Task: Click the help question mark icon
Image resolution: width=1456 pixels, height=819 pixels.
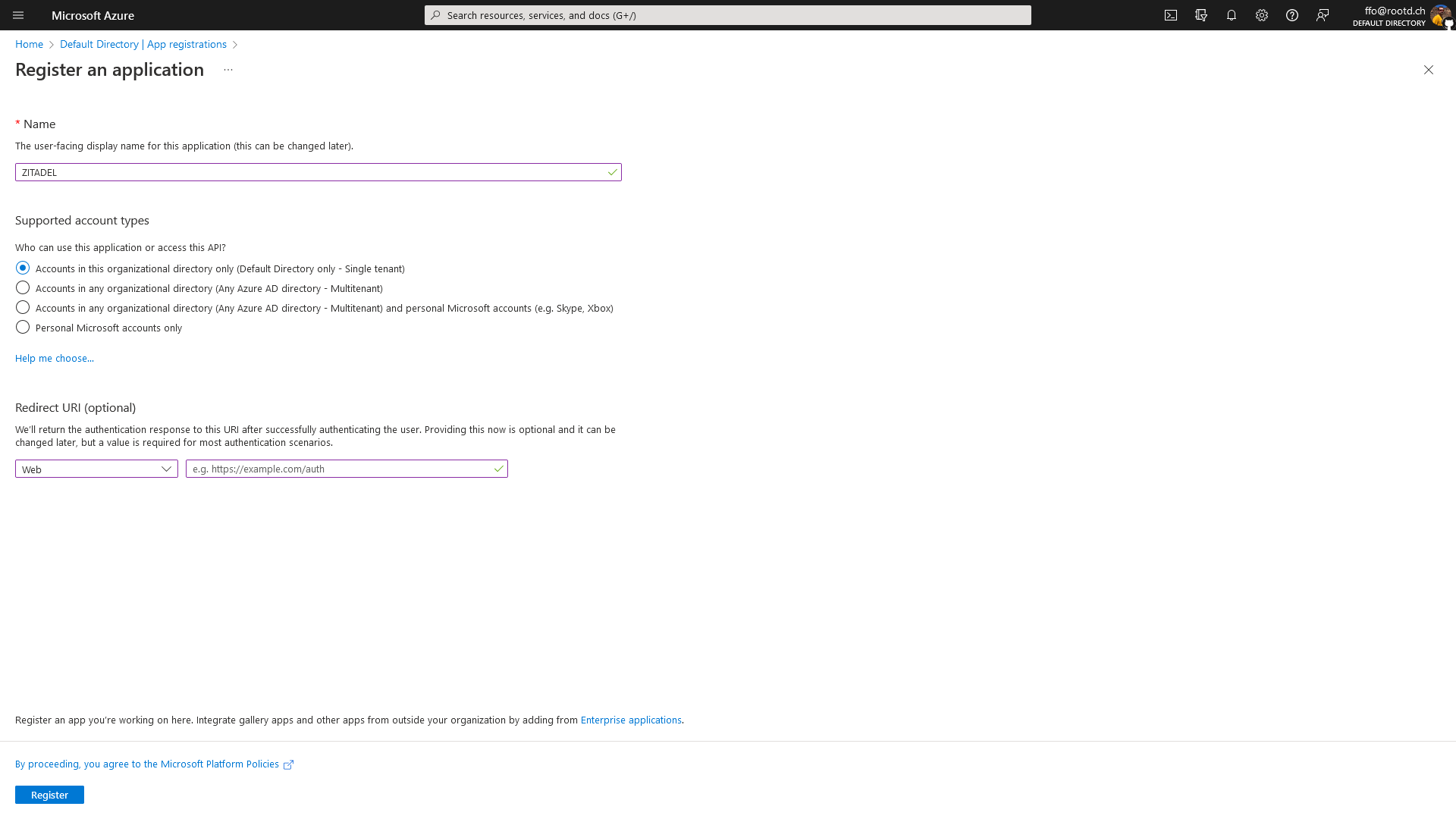Action: (1292, 15)
